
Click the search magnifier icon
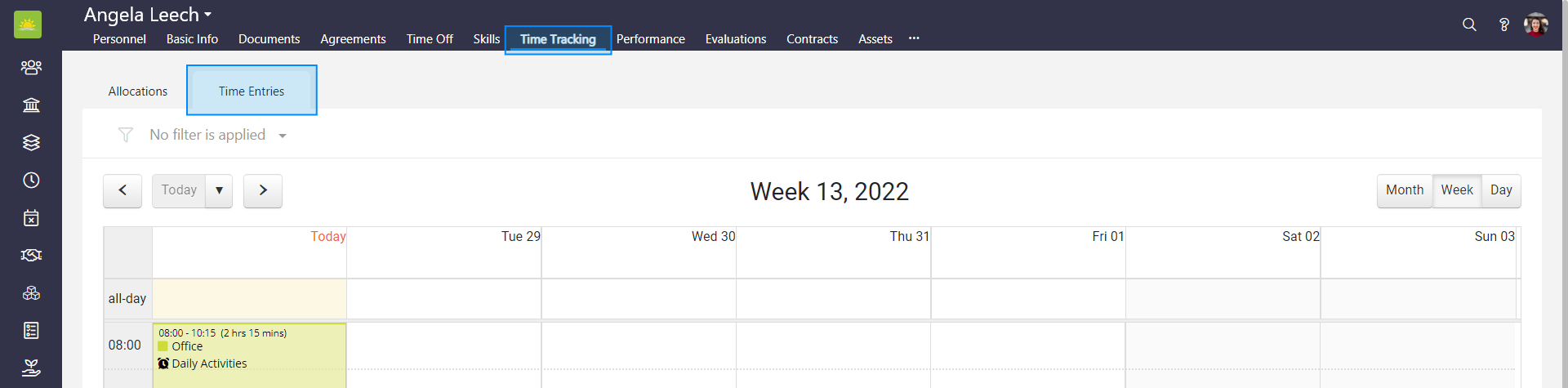coord(1469,25)
